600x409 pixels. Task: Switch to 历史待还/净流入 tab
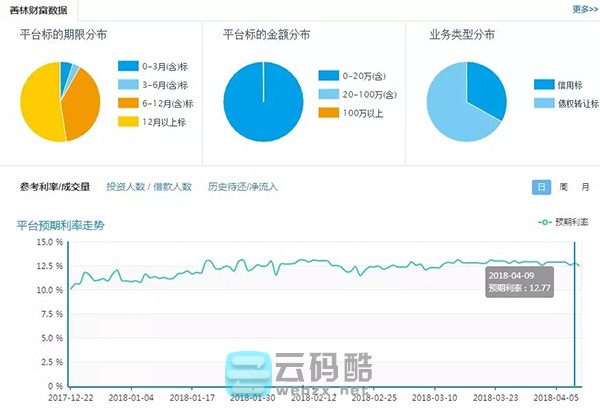242,187
